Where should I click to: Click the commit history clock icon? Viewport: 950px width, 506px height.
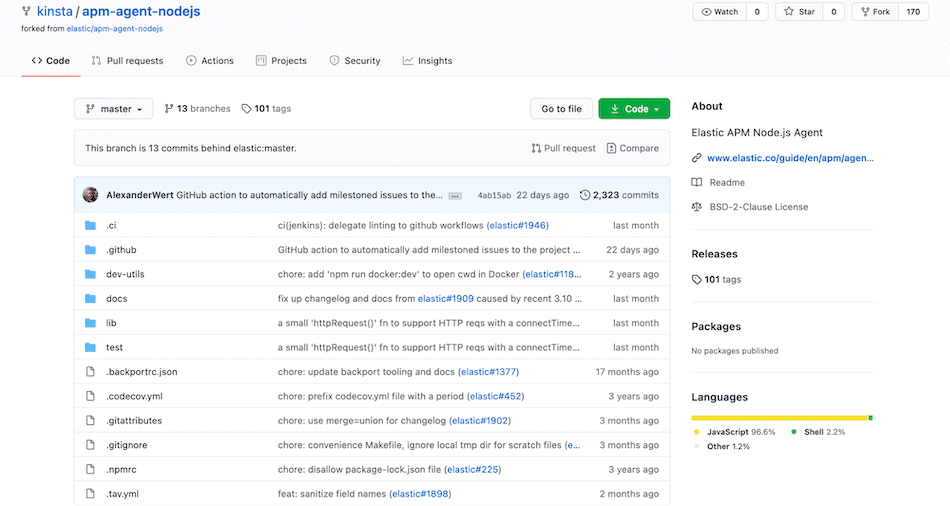585,195
